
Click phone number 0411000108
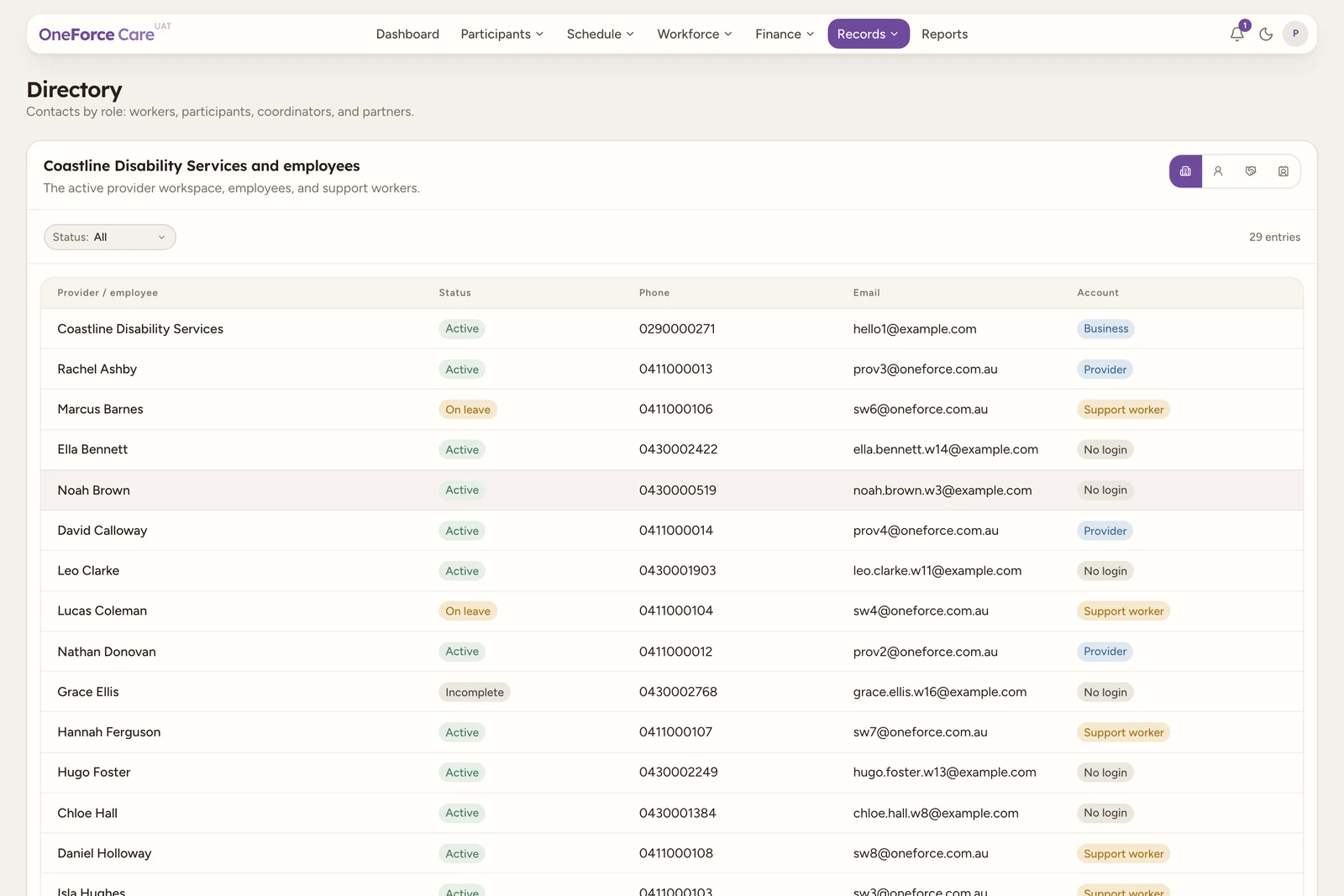click(x=675, y=853)
